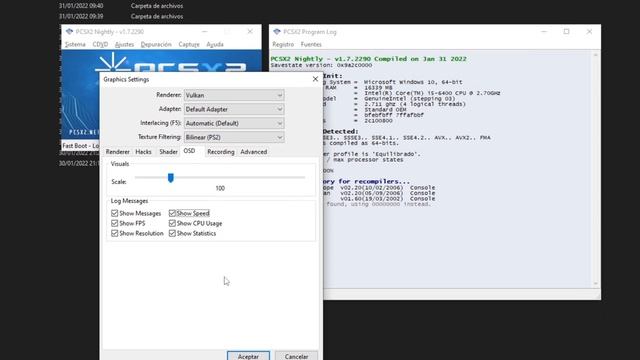Click 'Carpeta de archivos' dated 31/01/2022 09:39
Screen dimensions: 640x360
click(157, 17)
